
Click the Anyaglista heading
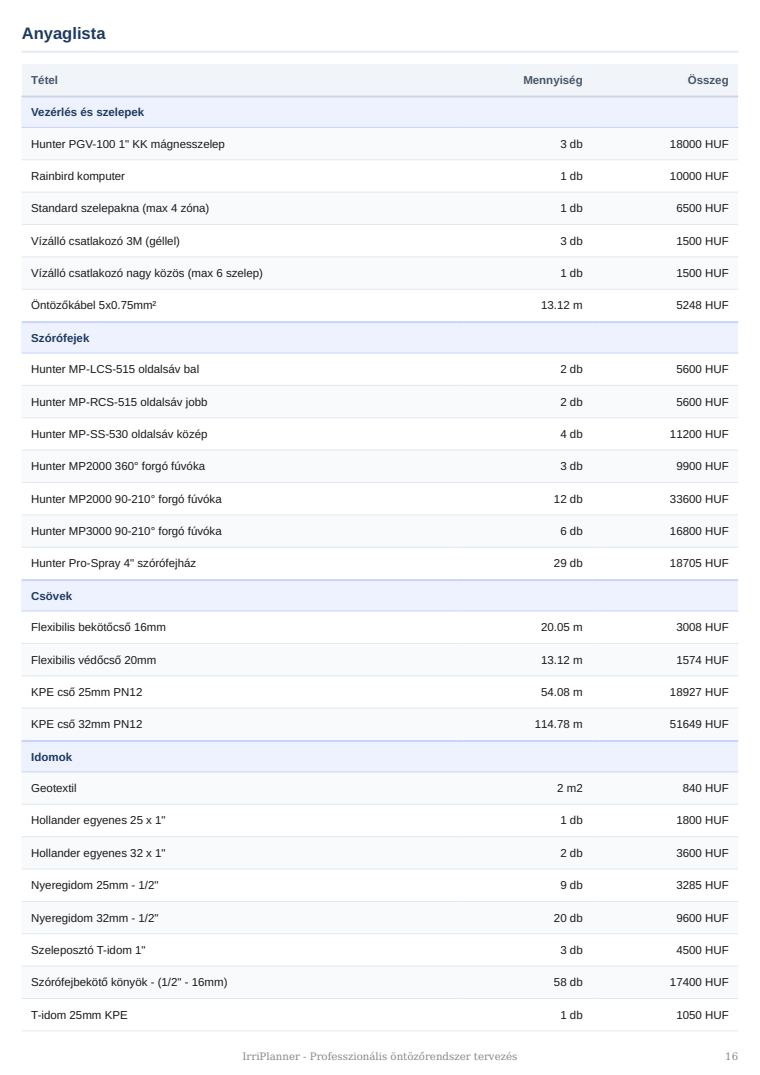64,34
